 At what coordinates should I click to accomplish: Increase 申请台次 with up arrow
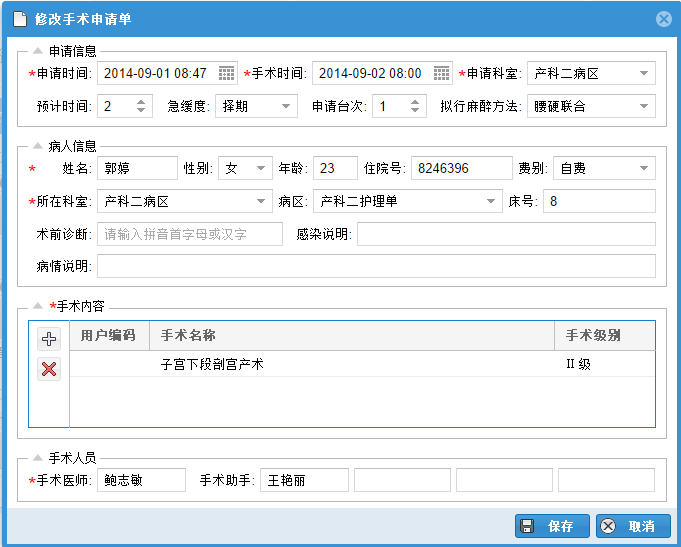[415, 102]
